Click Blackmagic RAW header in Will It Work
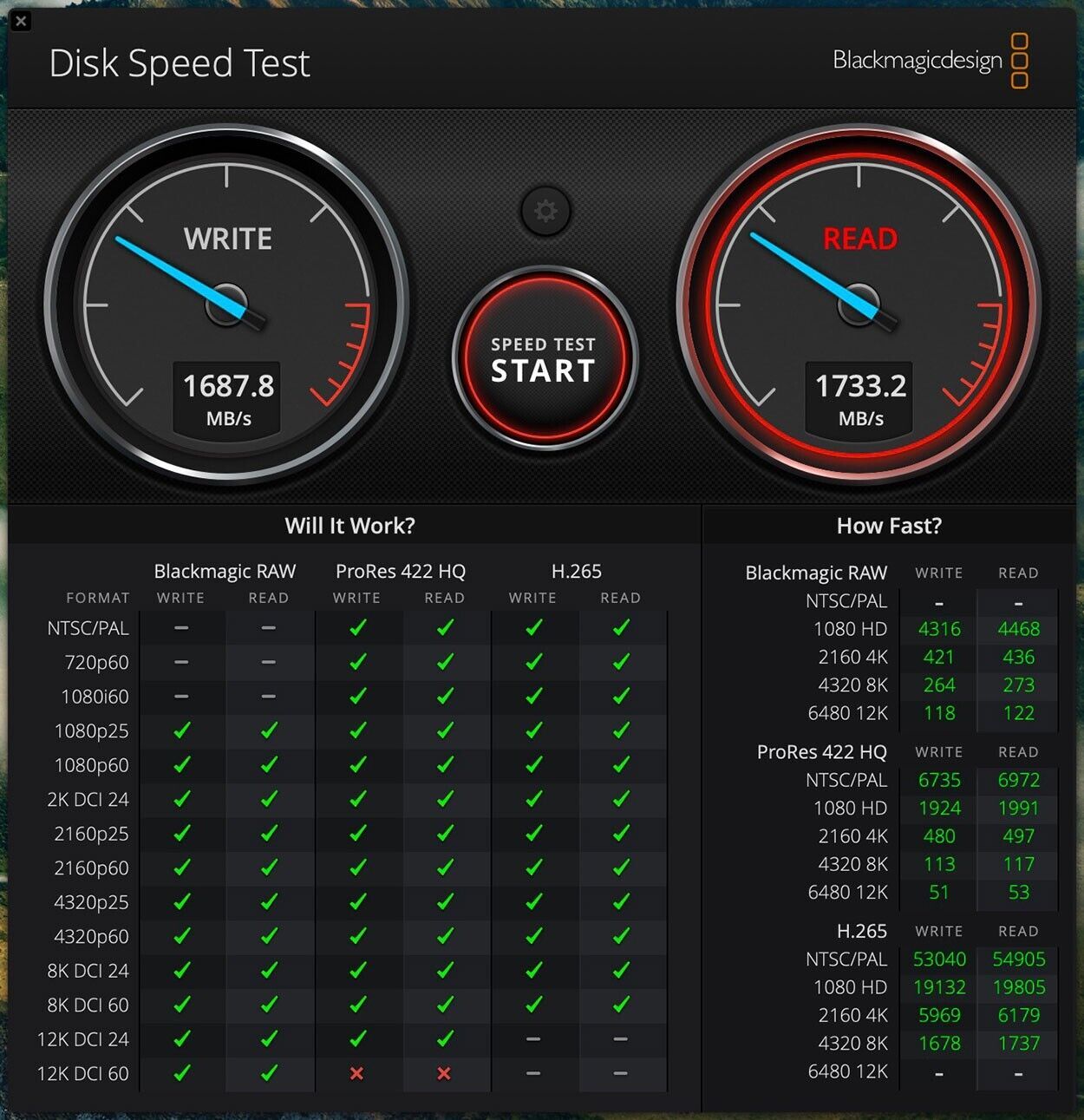The image size is (1084, 1120). [225, 571]
